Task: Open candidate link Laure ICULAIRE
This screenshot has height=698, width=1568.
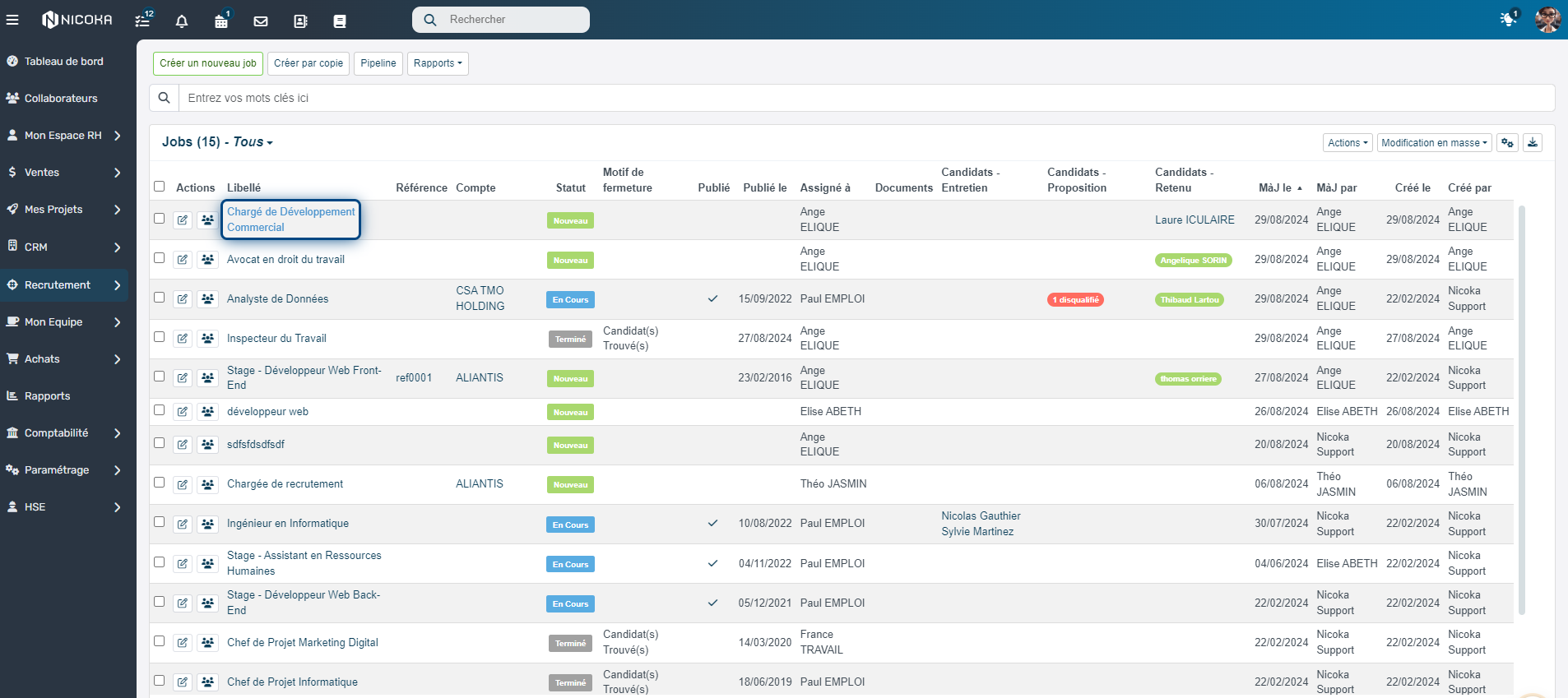Action: [x=1195, y=220]
